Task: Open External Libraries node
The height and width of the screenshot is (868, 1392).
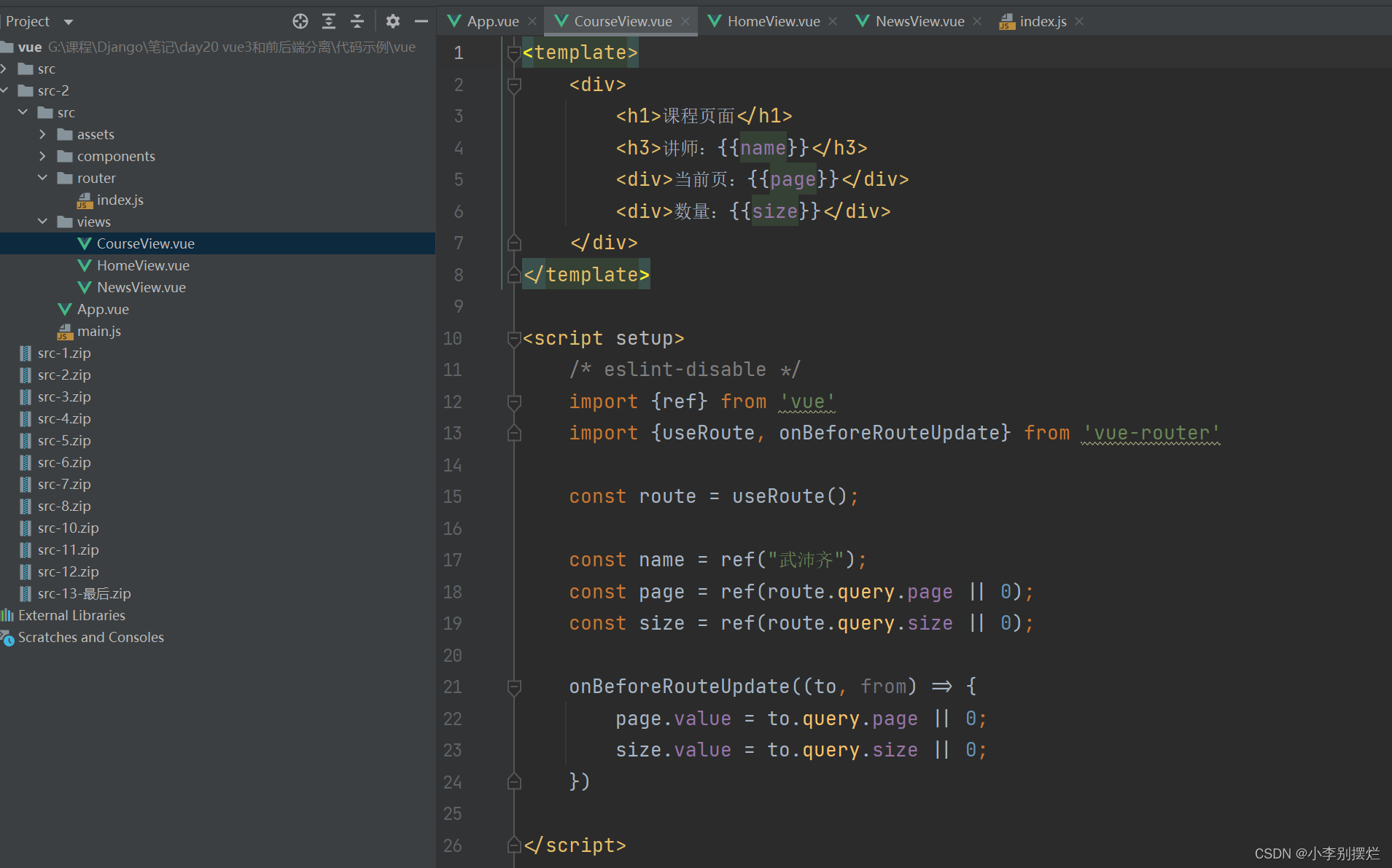Action: click(x=217, y=615)
